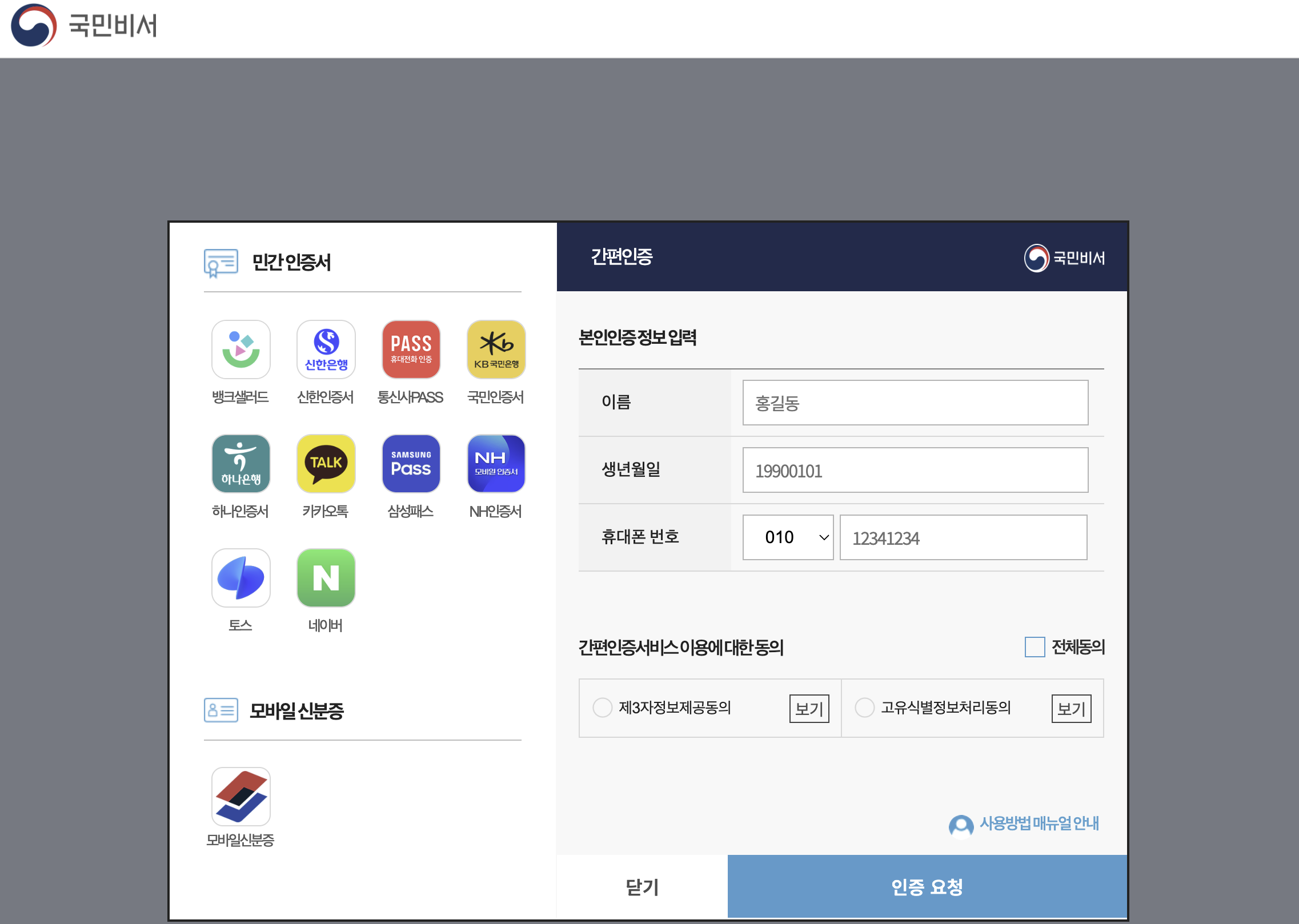1299x924 pixels.
Task: Select the 삼성패스 certificate
Action: pyautogui.click(x=411, y=464)
